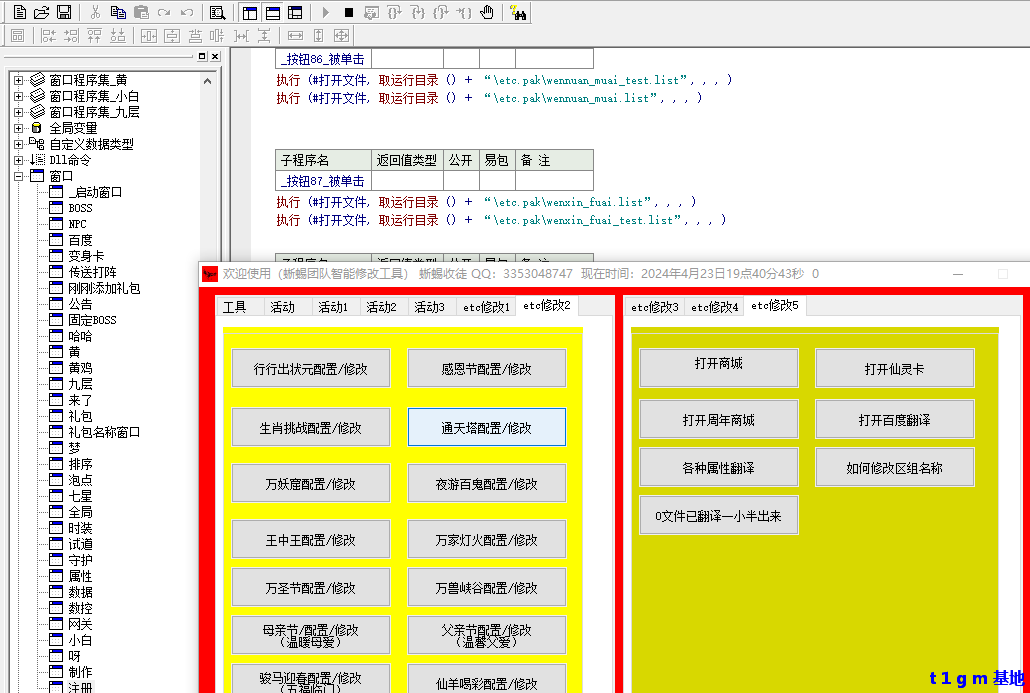Switch to the etc修改1 tab

[x=486, y=307]
